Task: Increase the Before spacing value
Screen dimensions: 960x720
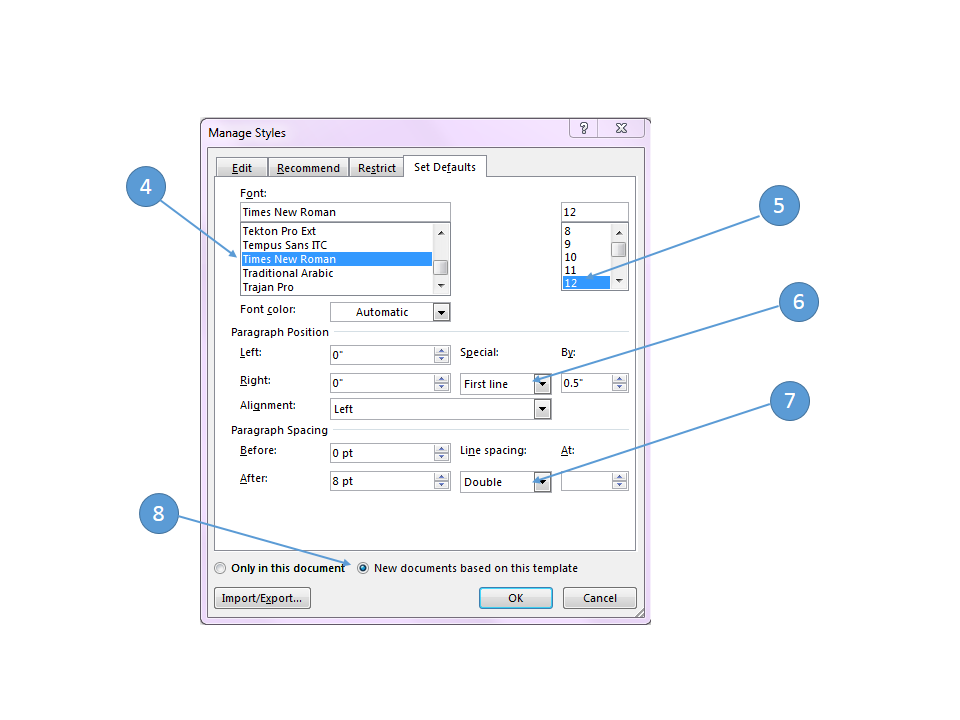Action: click(441, 449)
